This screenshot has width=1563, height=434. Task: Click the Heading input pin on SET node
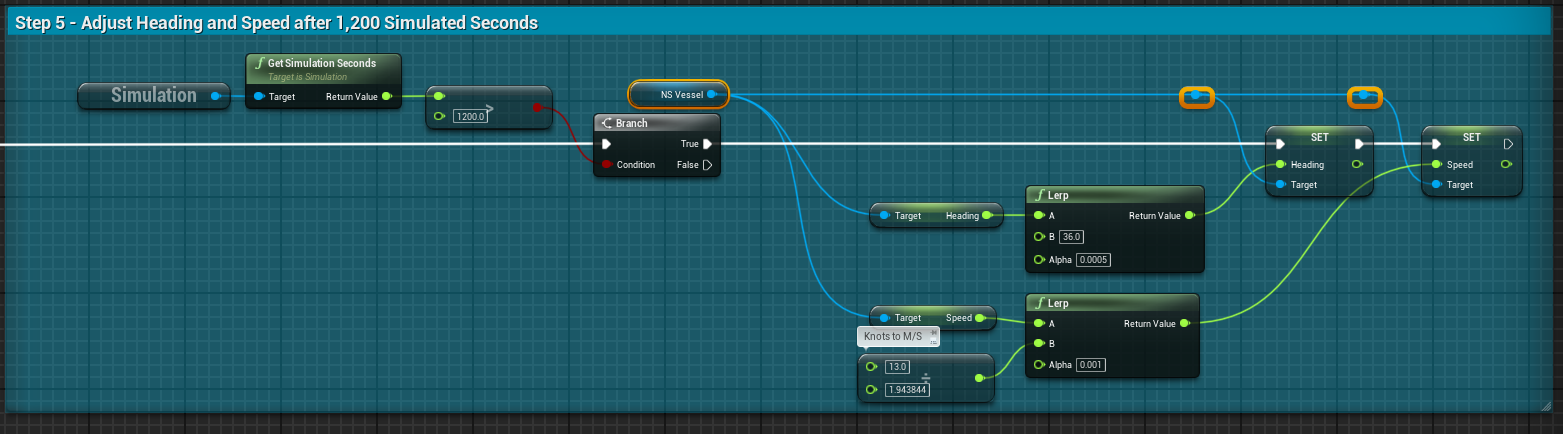(x=1281, y=165)
